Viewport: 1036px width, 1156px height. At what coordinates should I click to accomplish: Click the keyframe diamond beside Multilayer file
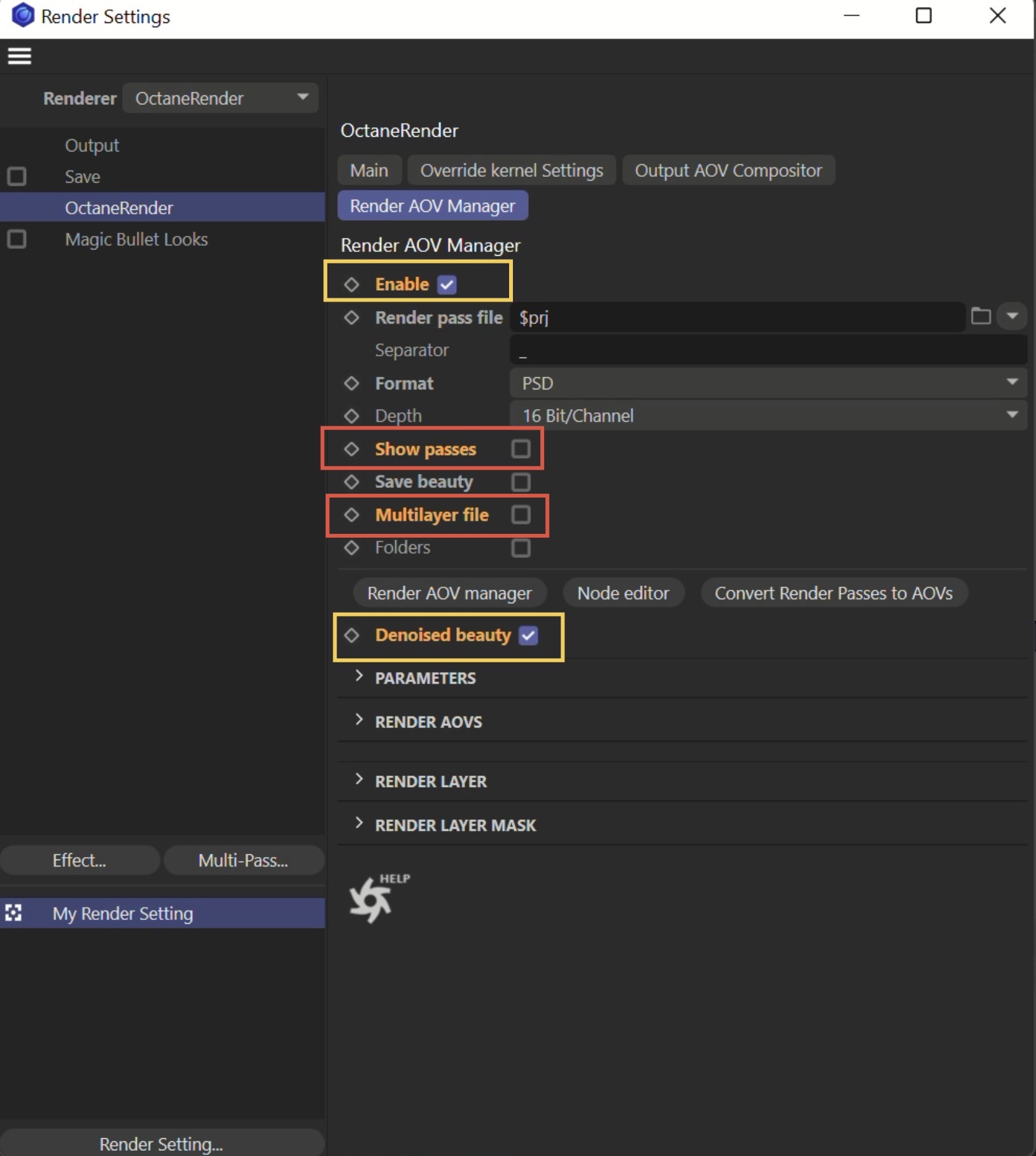351,515
